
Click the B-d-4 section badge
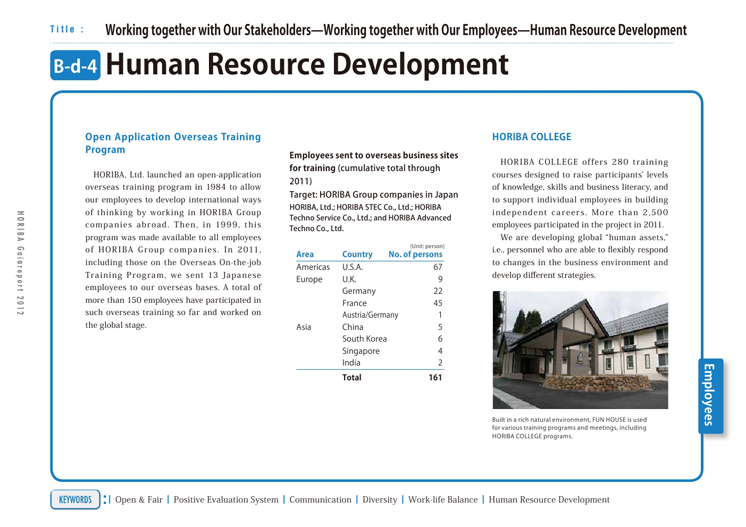[75, 65]
